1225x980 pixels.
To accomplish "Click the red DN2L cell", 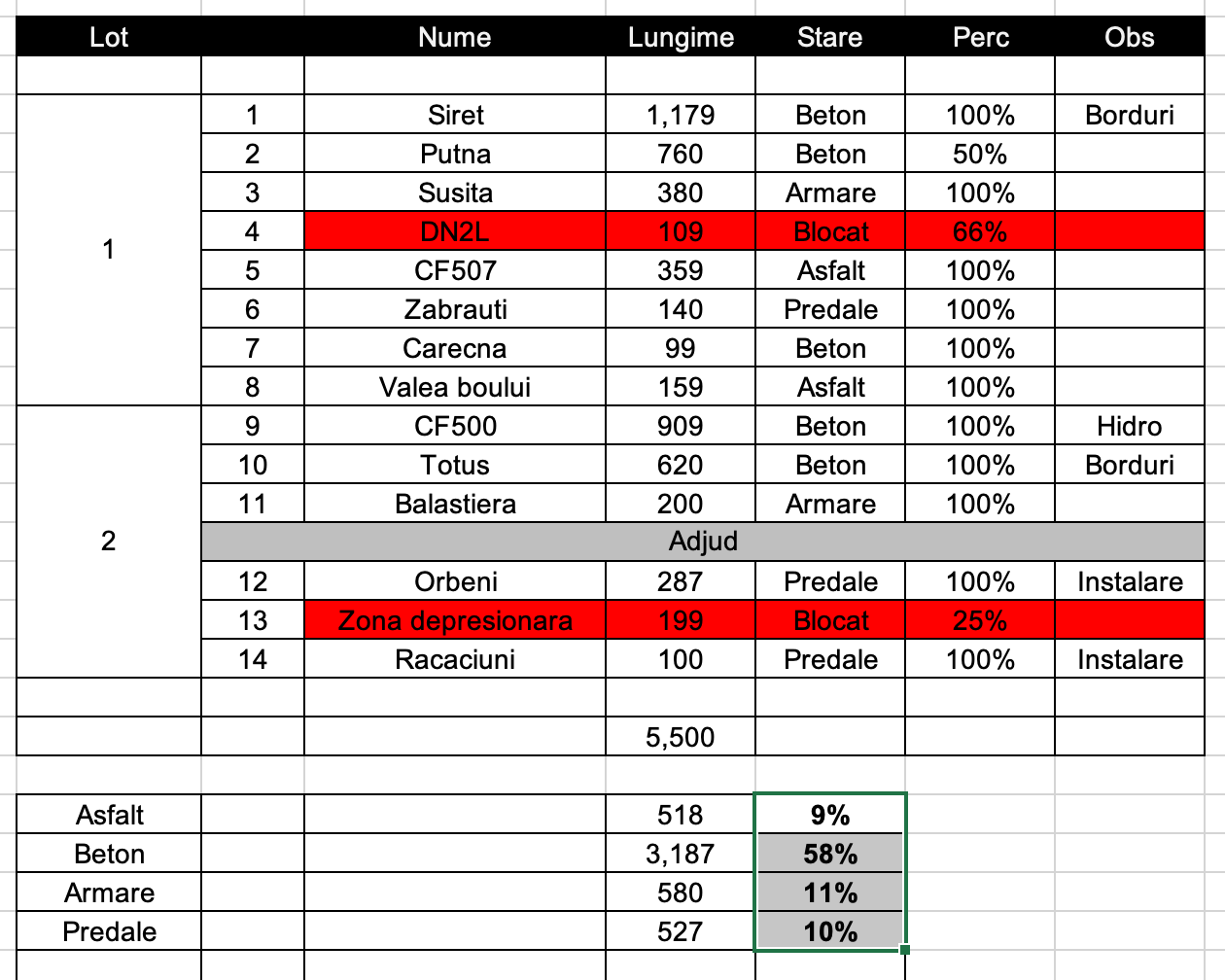I will coord(455,231).
